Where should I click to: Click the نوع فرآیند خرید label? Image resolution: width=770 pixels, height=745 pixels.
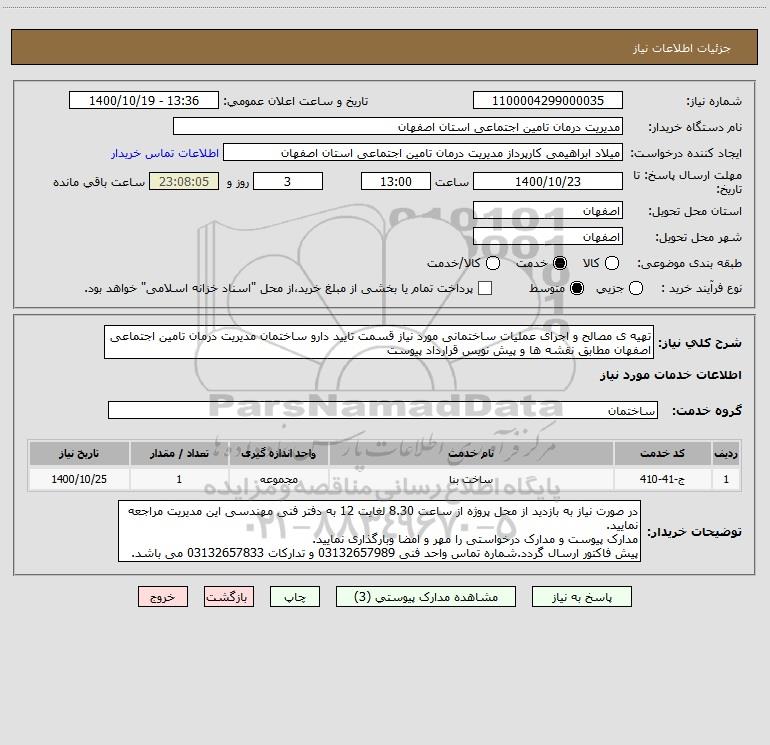[x=701, y=289]
